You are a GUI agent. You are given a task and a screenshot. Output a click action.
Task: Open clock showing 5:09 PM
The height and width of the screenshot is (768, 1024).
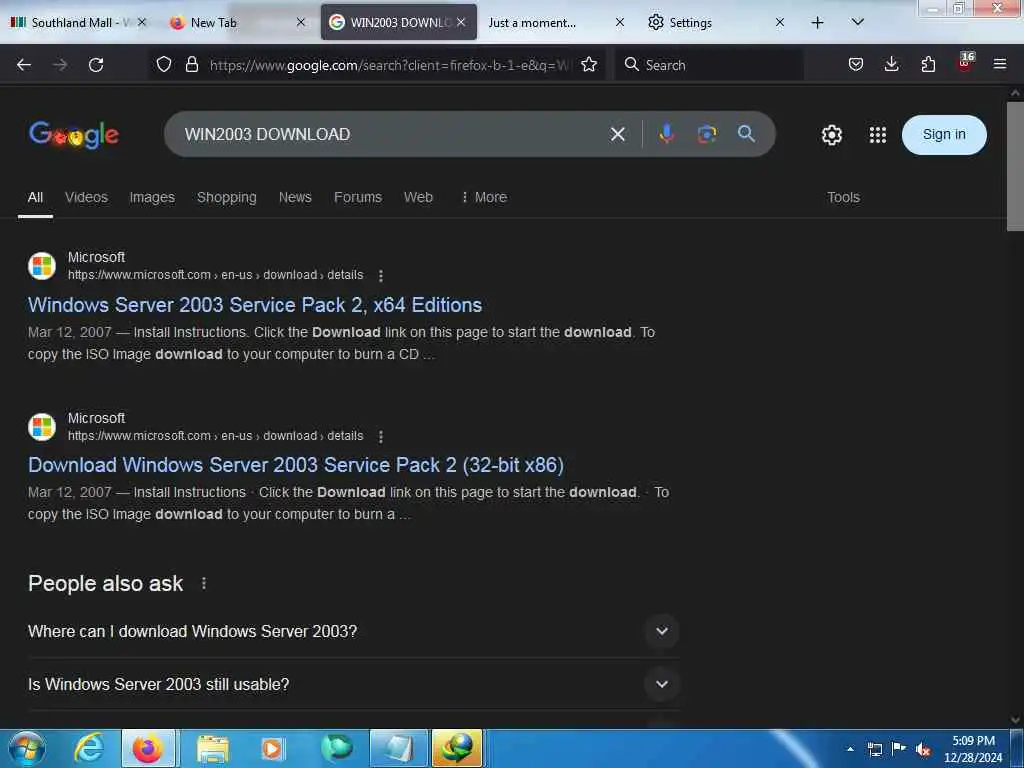tap(973, 749)
